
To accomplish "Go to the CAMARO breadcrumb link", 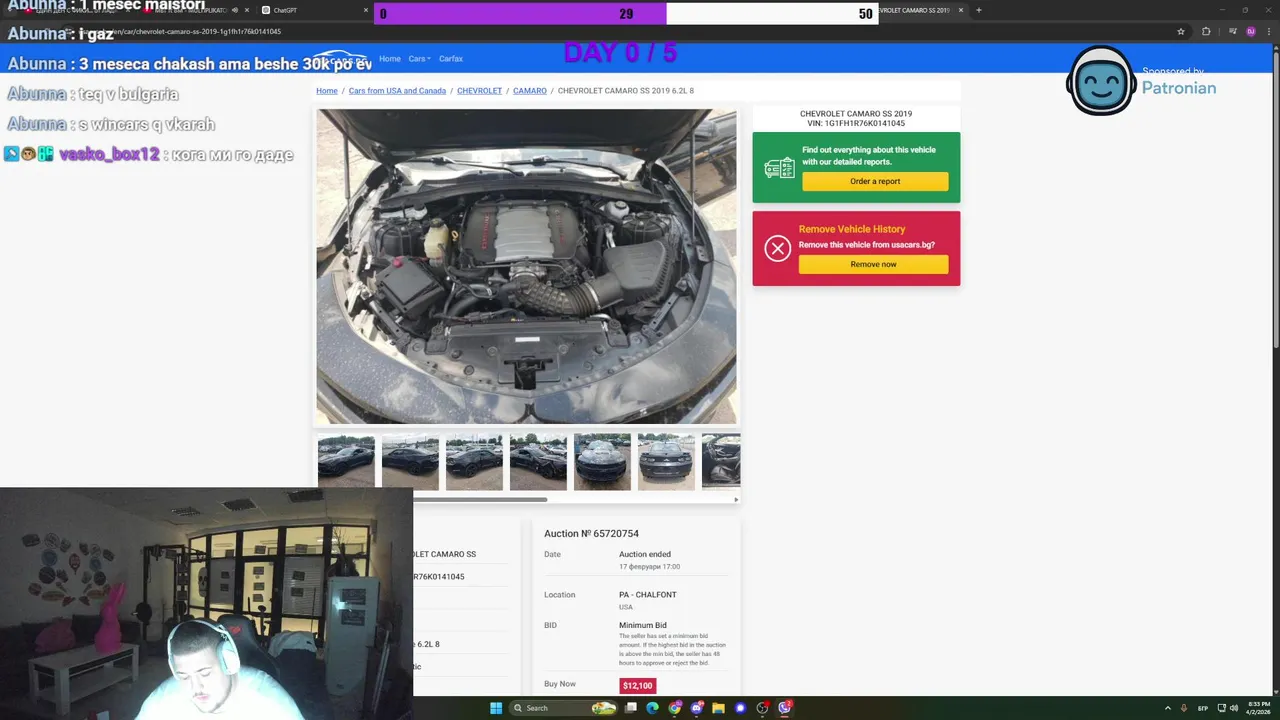I will [530, 91].
